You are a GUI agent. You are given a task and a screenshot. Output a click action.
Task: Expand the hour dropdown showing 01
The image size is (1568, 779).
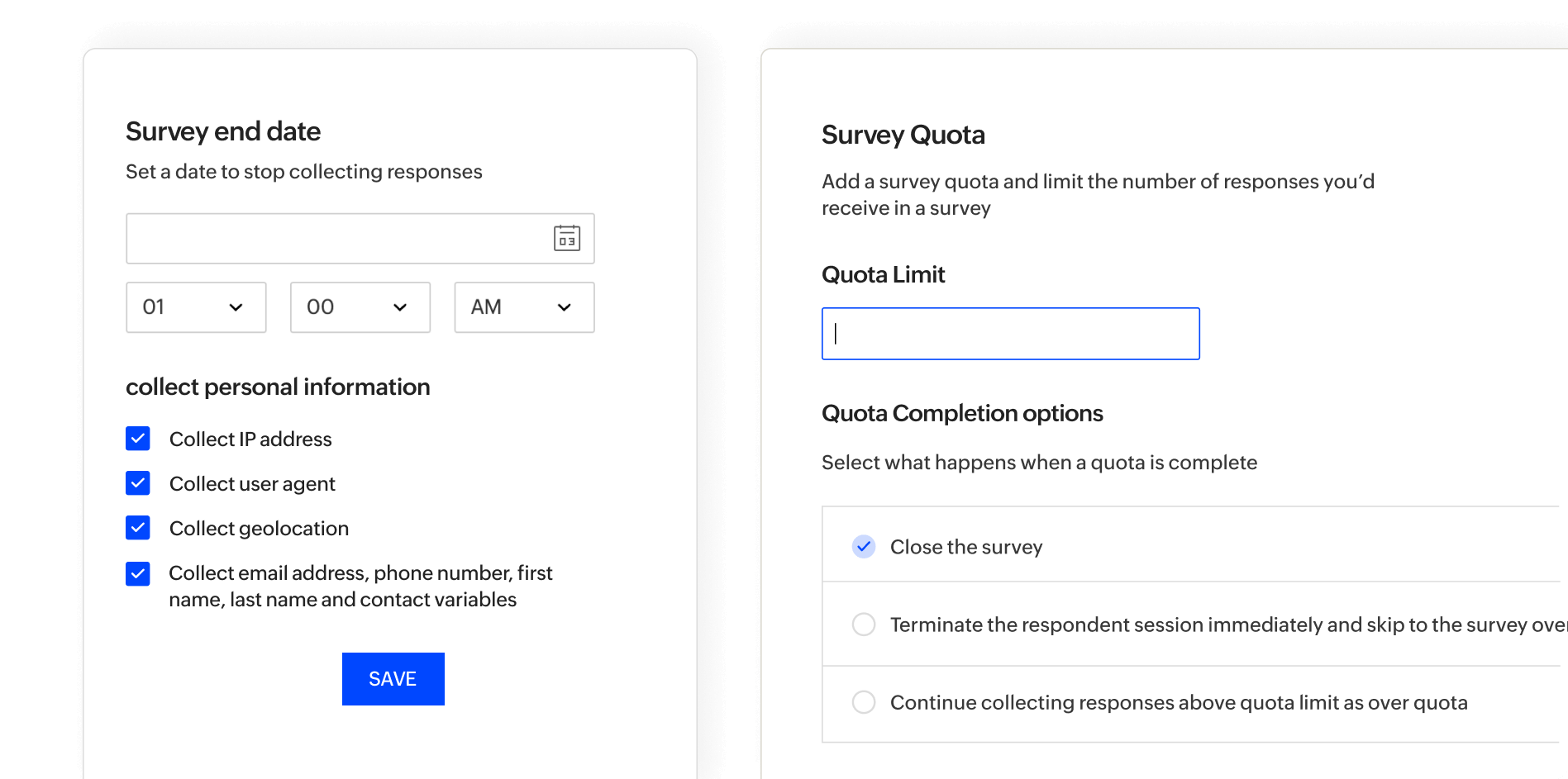[x=196, y=307]
